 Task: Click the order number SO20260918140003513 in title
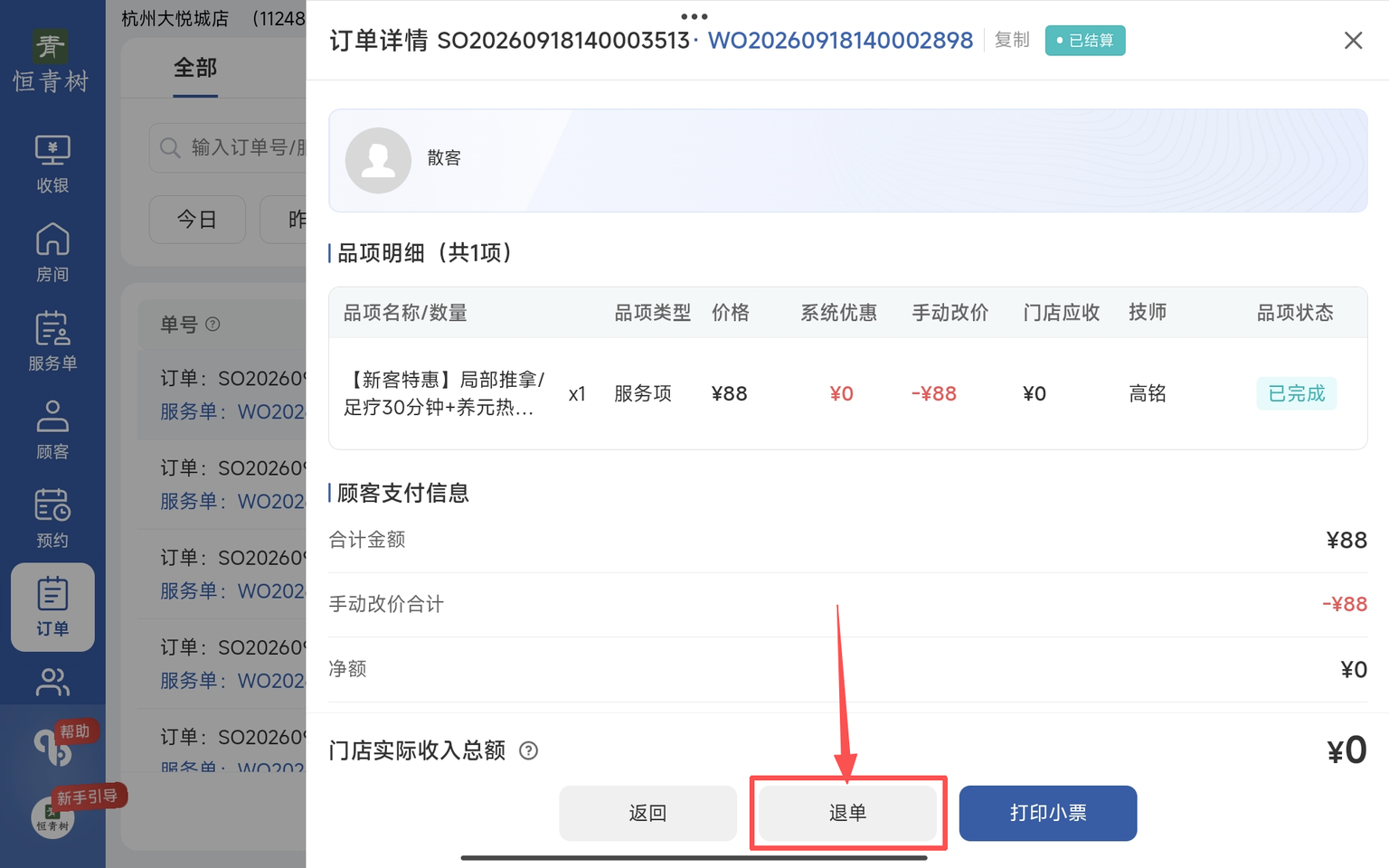pyautogui.click(x=563, y=41)
